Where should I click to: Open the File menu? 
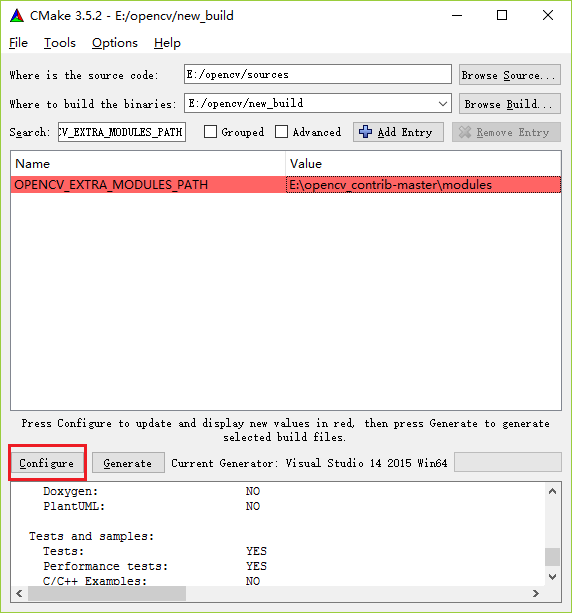18,43
